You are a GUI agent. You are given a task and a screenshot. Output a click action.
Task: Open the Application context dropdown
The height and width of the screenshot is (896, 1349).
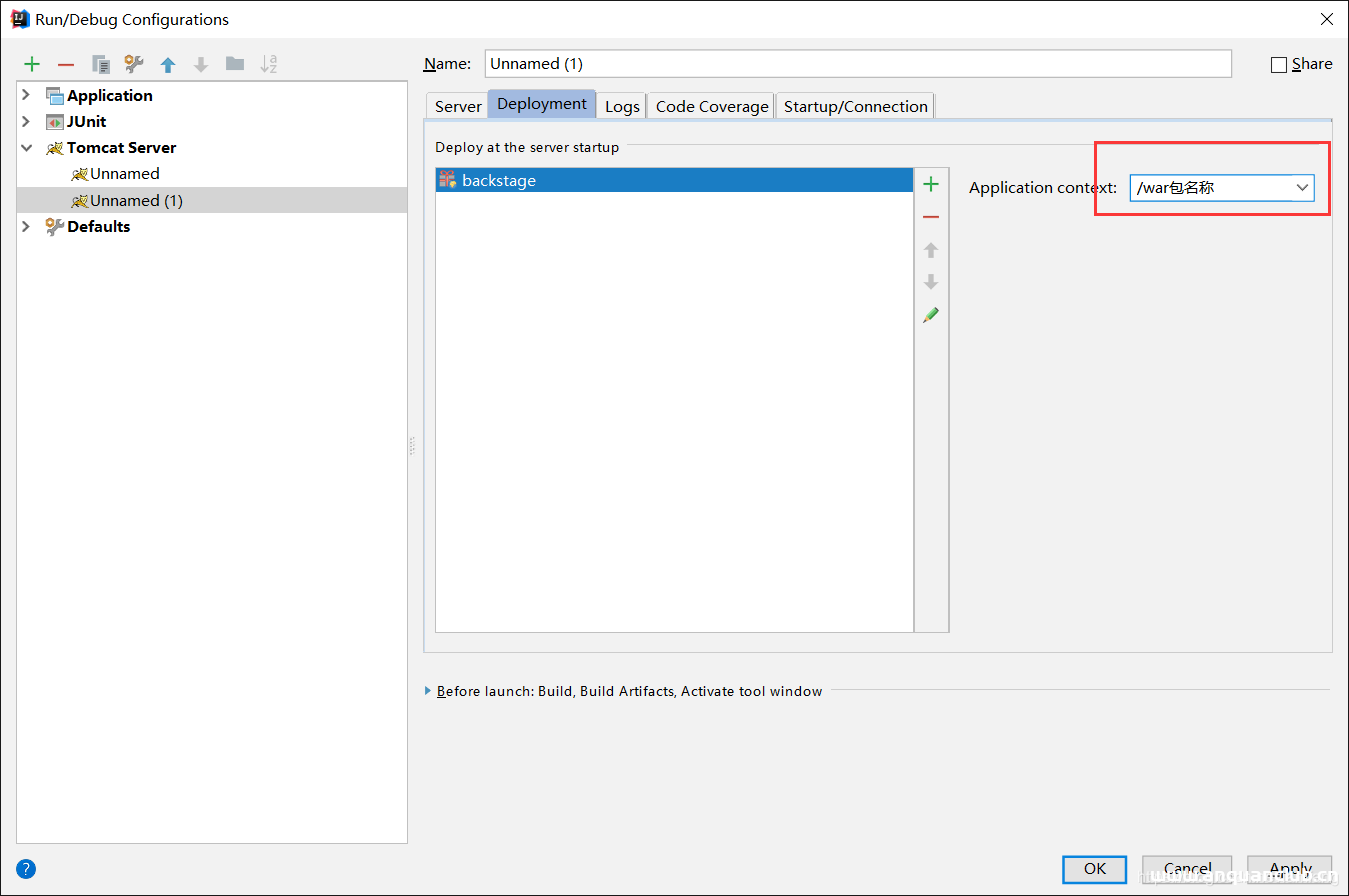pos(1302,188)
